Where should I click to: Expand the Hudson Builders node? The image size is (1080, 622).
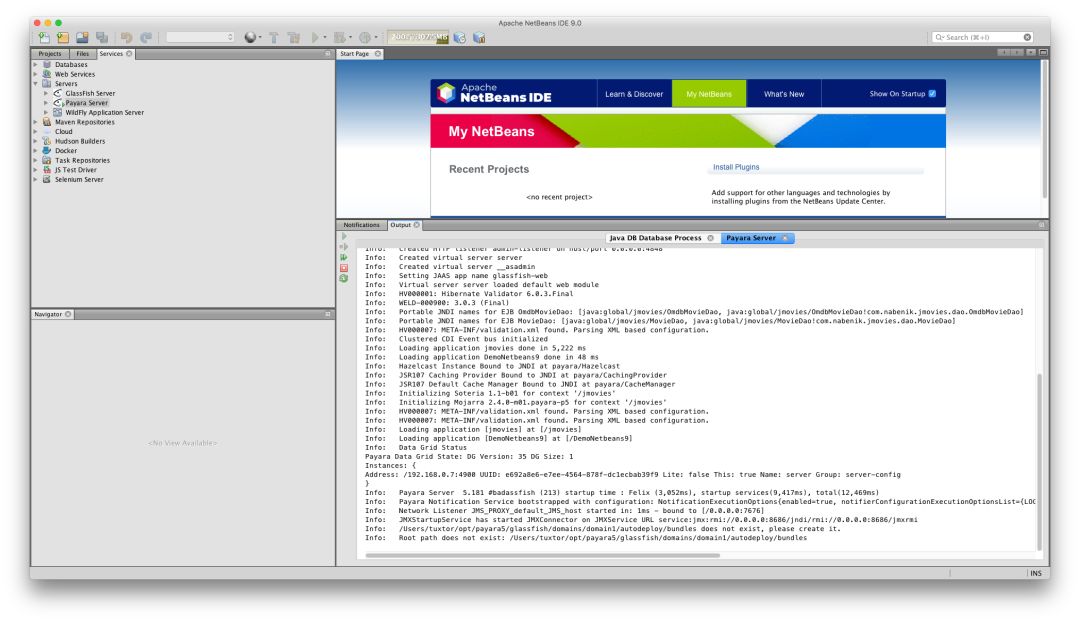pos(36,141)
